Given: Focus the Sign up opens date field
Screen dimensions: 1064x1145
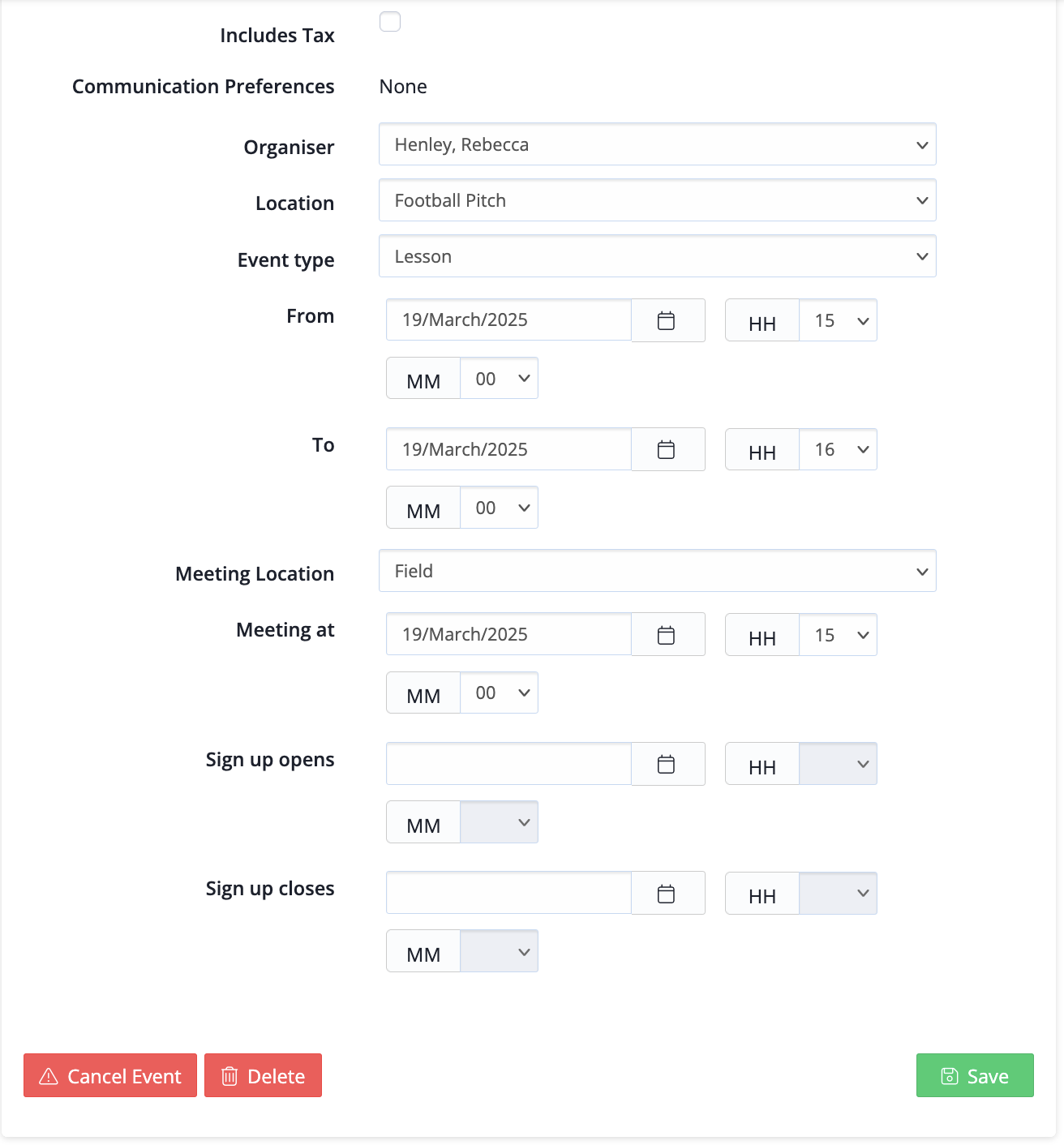Looking at the screenshot, I should coord(508,764).
